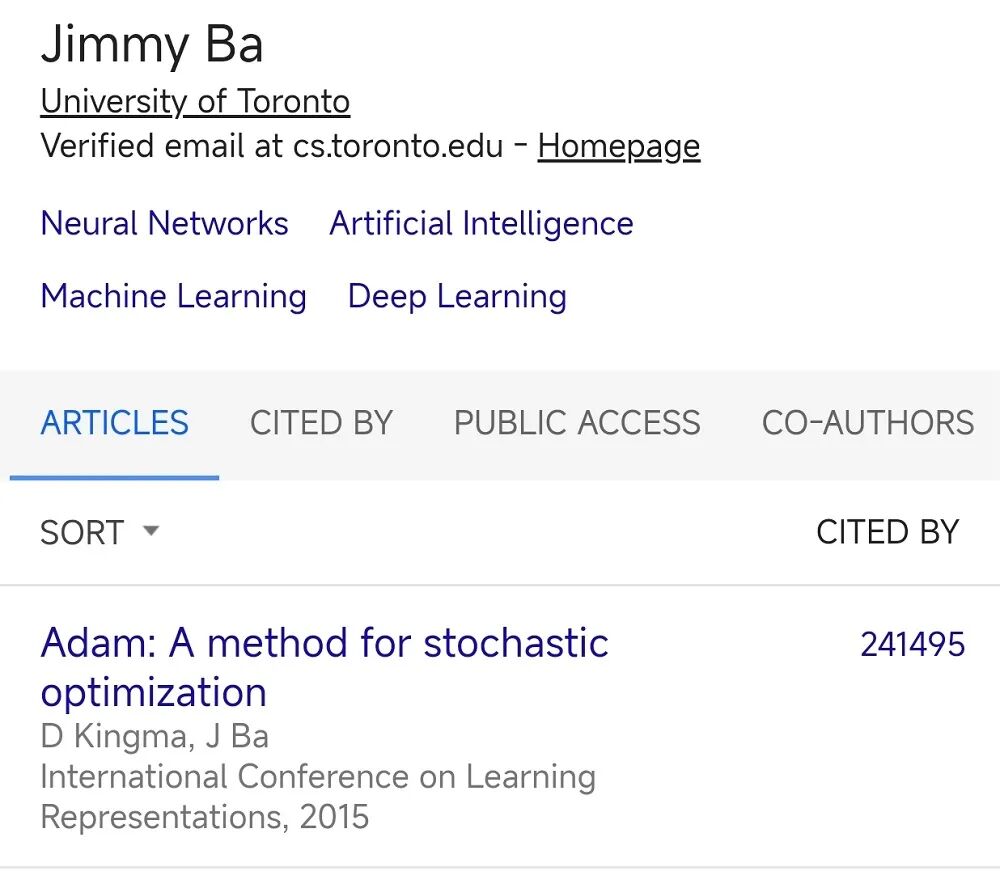
Task: Open the University of Toronto link
Action: pos(194,101)
